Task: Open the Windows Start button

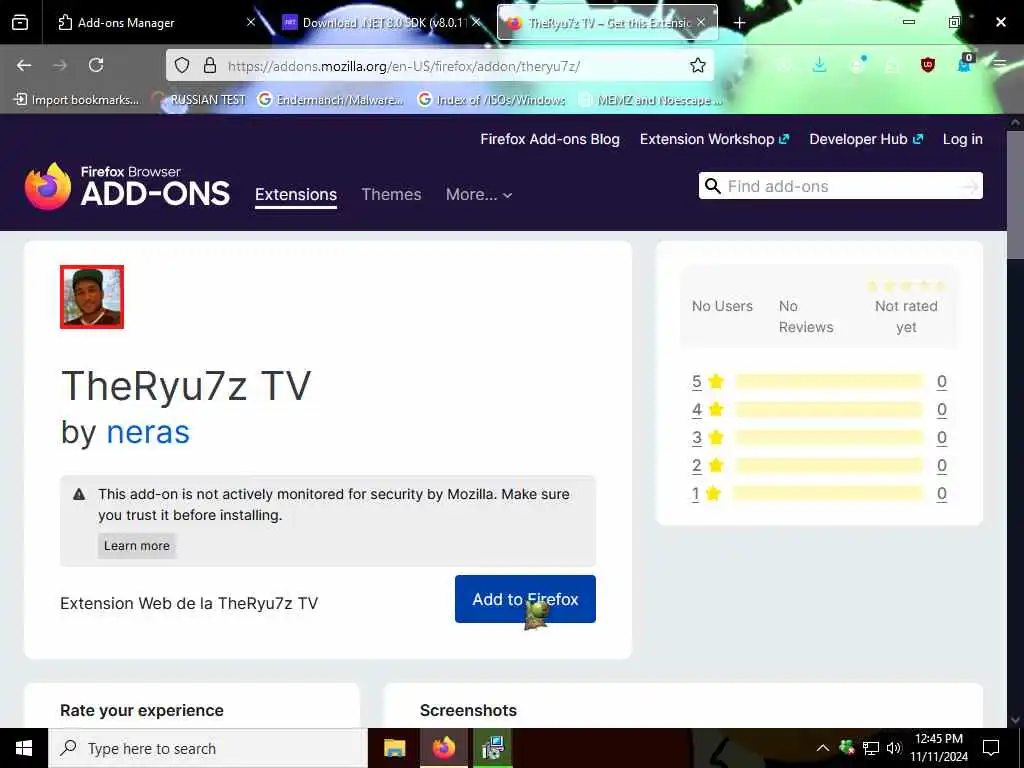Action: [x=24, y=748]
